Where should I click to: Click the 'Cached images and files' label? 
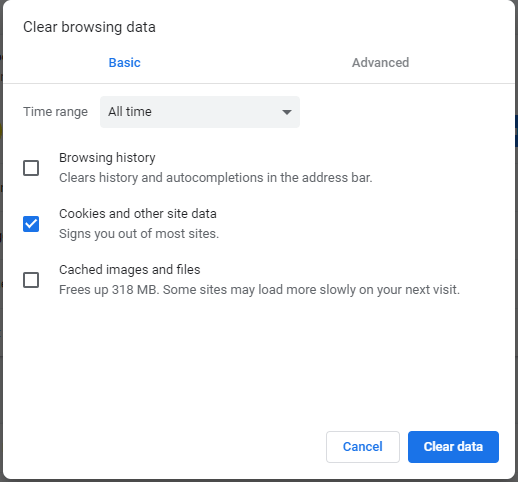click(130, 270)
